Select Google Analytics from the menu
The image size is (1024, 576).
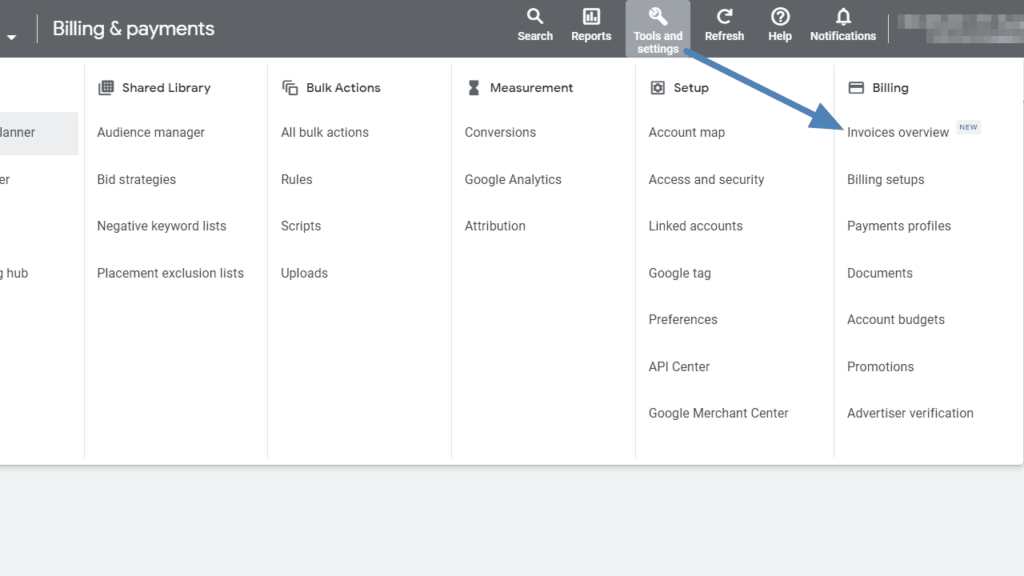point(511,179)
